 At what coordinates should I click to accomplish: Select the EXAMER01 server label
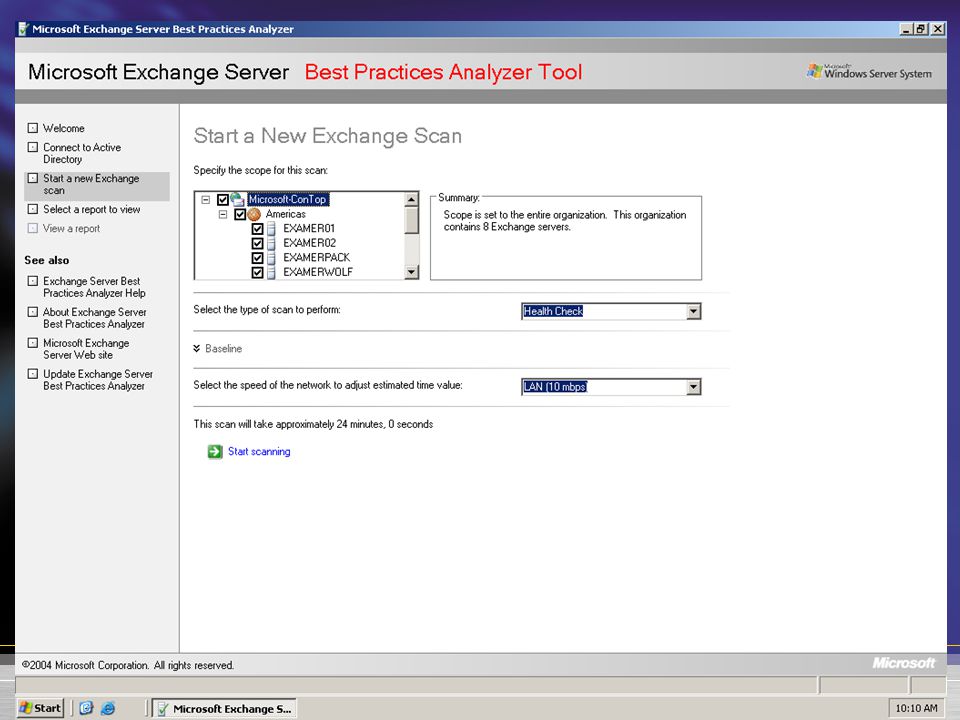[309, 228]
